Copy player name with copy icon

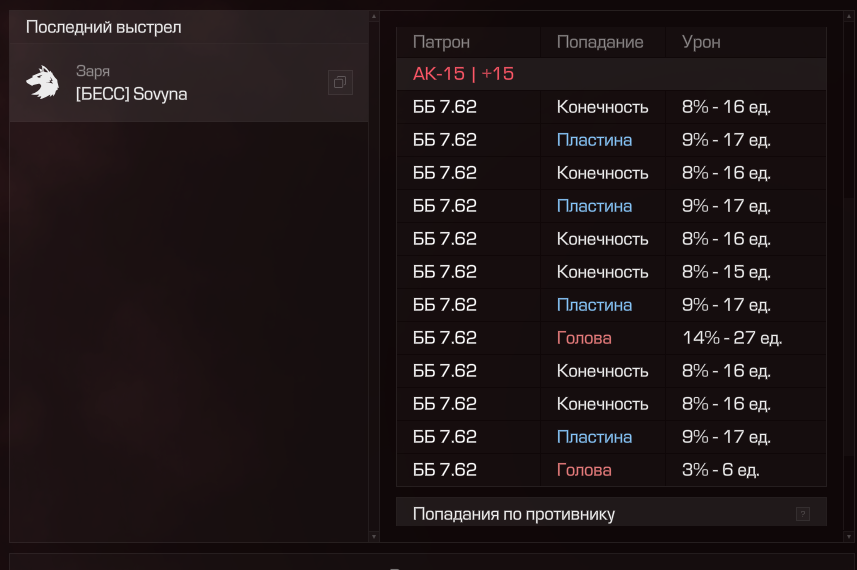(340, 83)
